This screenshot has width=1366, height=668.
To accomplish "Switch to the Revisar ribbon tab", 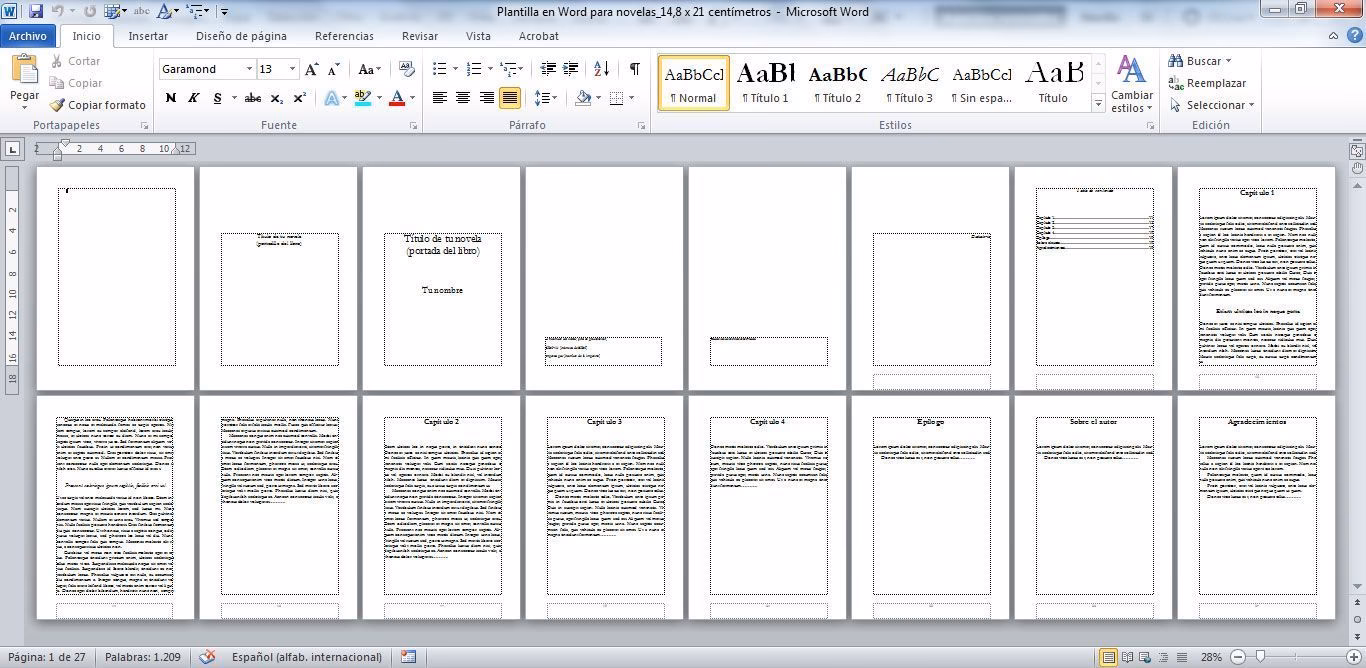I will pyautogui.click(x=419, y=36).
